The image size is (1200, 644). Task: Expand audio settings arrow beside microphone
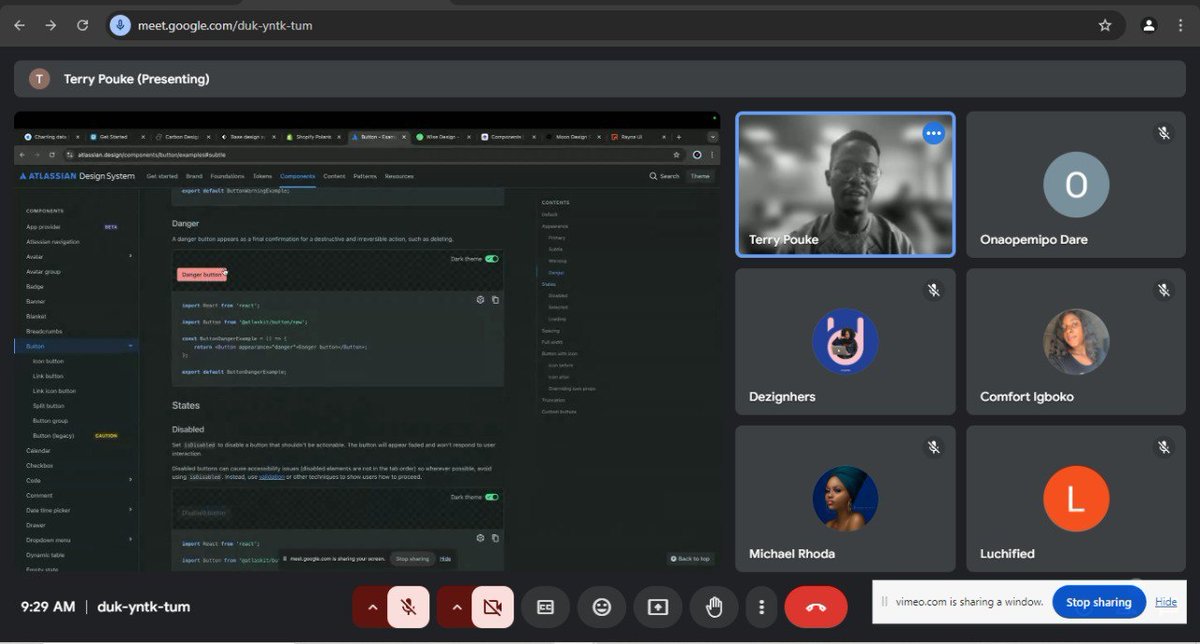[372, 607]
